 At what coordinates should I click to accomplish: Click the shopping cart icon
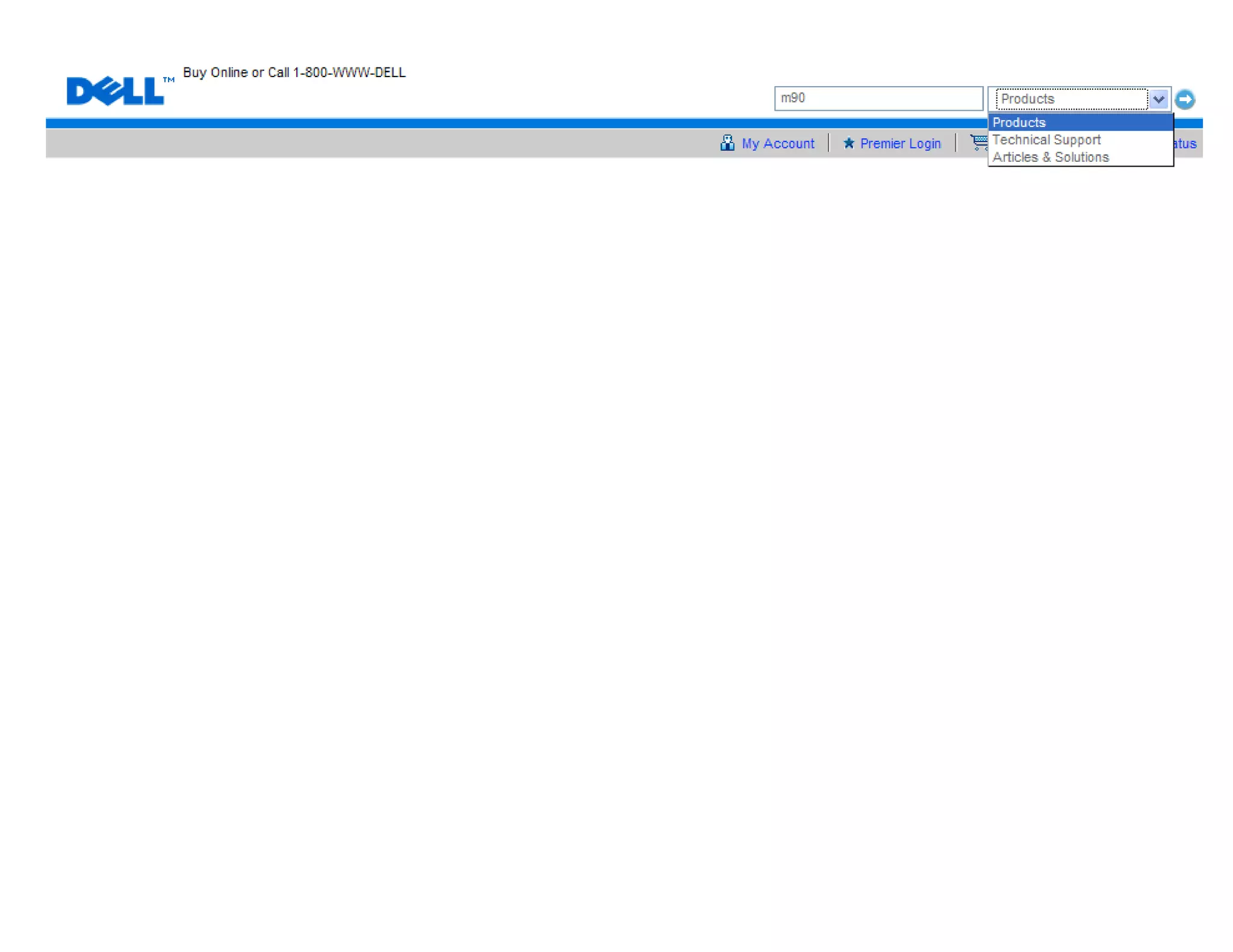pyautogui.click(x=978, y=142)
